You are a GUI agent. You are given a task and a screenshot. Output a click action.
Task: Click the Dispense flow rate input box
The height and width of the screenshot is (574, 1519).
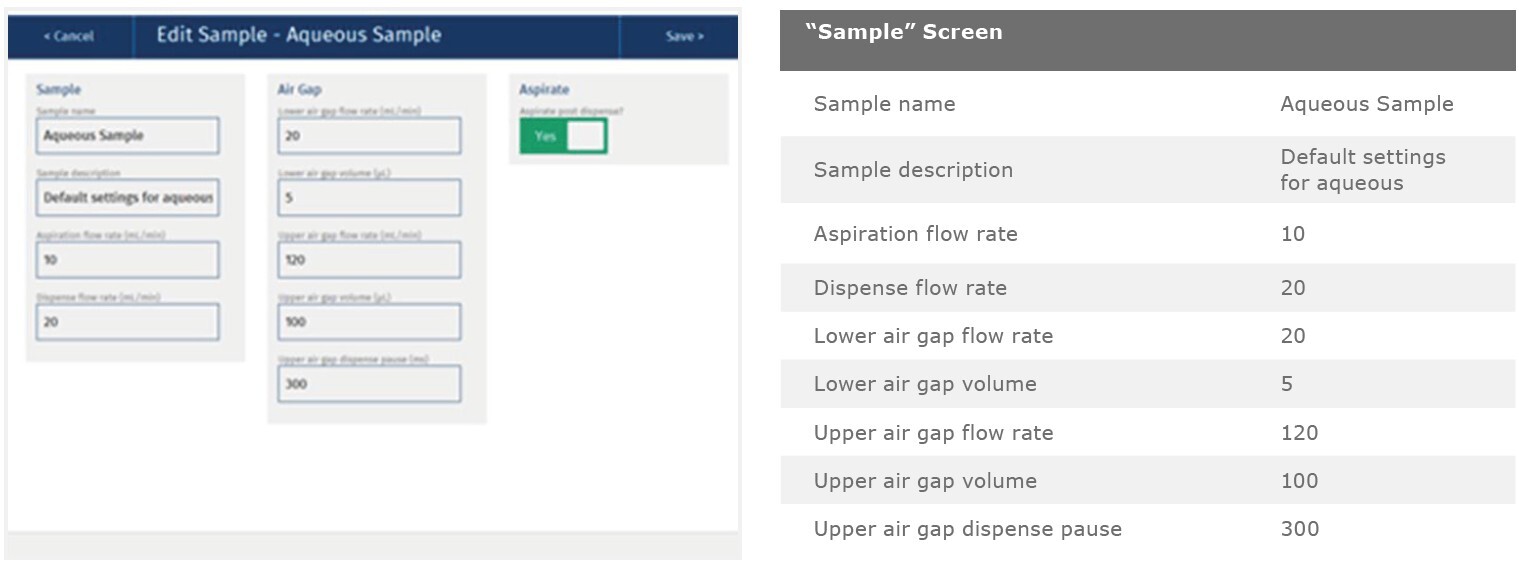point(128,322)
